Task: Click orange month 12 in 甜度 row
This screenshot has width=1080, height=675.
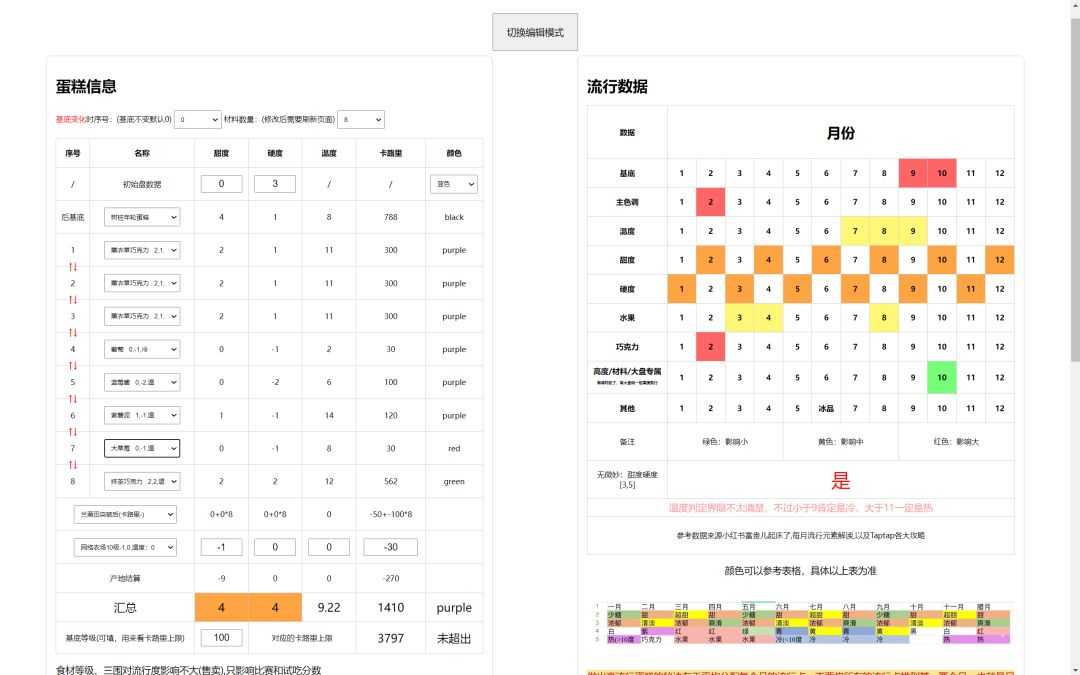Action: click(999, 260)
